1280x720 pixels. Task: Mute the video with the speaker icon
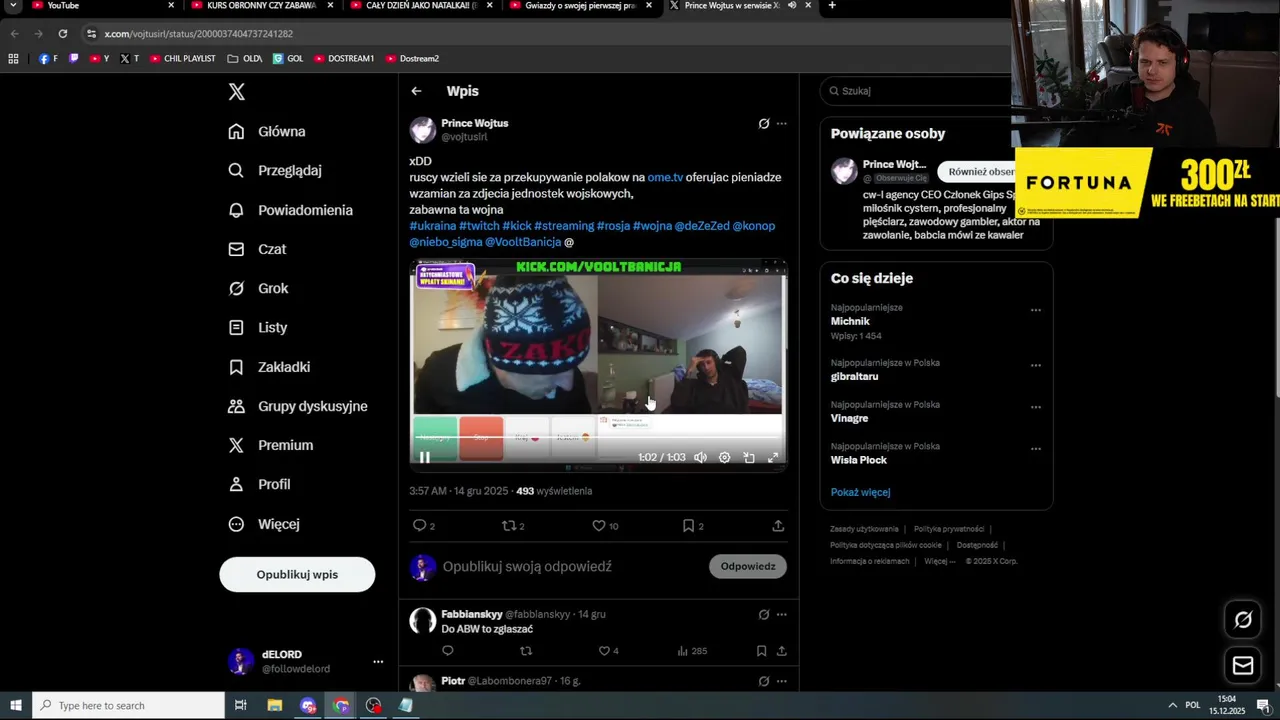coord(700,457)
